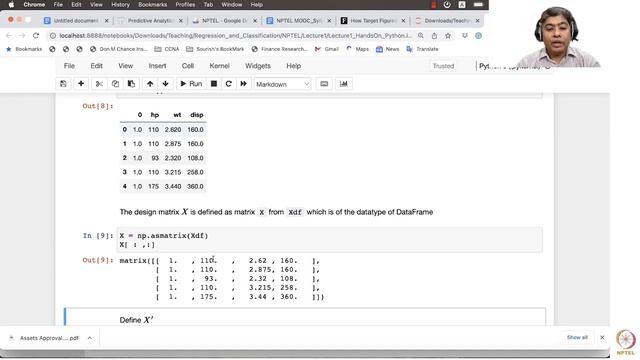Image resolution: width=640 pixels, height=360 pixels.
Task: Show all downloads
Action: click(577, 338)
